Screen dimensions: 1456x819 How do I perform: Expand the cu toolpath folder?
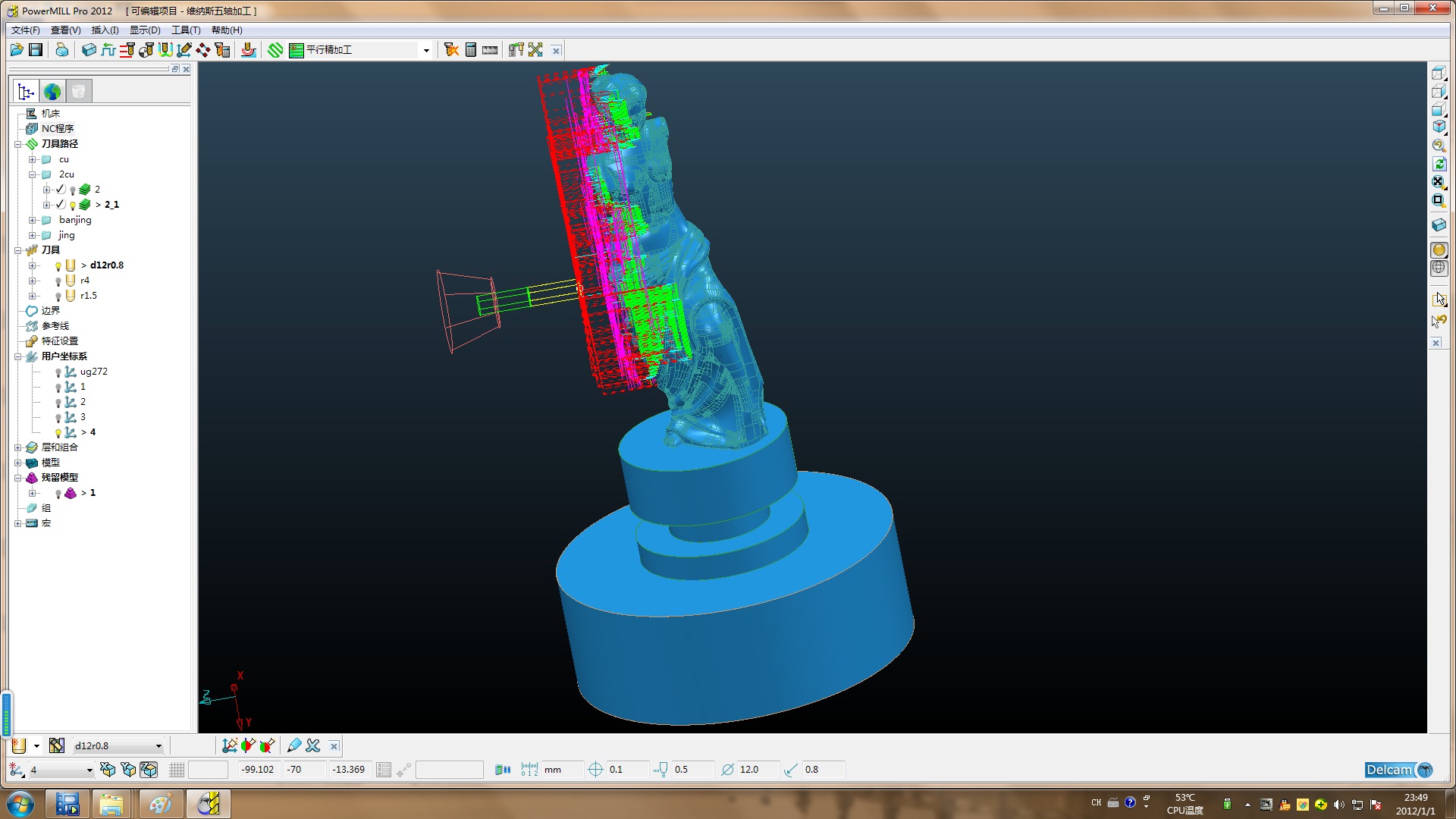(32, 159)
